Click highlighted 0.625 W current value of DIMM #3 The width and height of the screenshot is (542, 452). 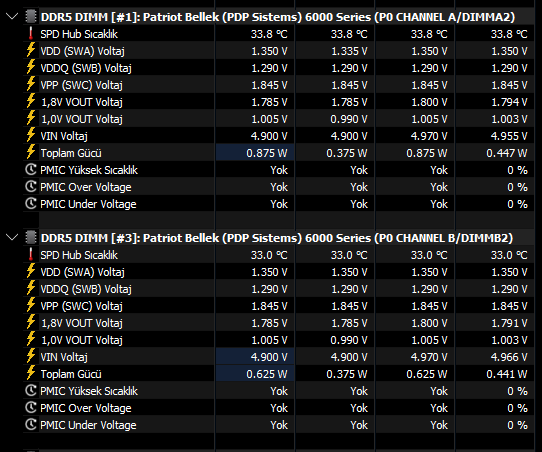point(267,374)
